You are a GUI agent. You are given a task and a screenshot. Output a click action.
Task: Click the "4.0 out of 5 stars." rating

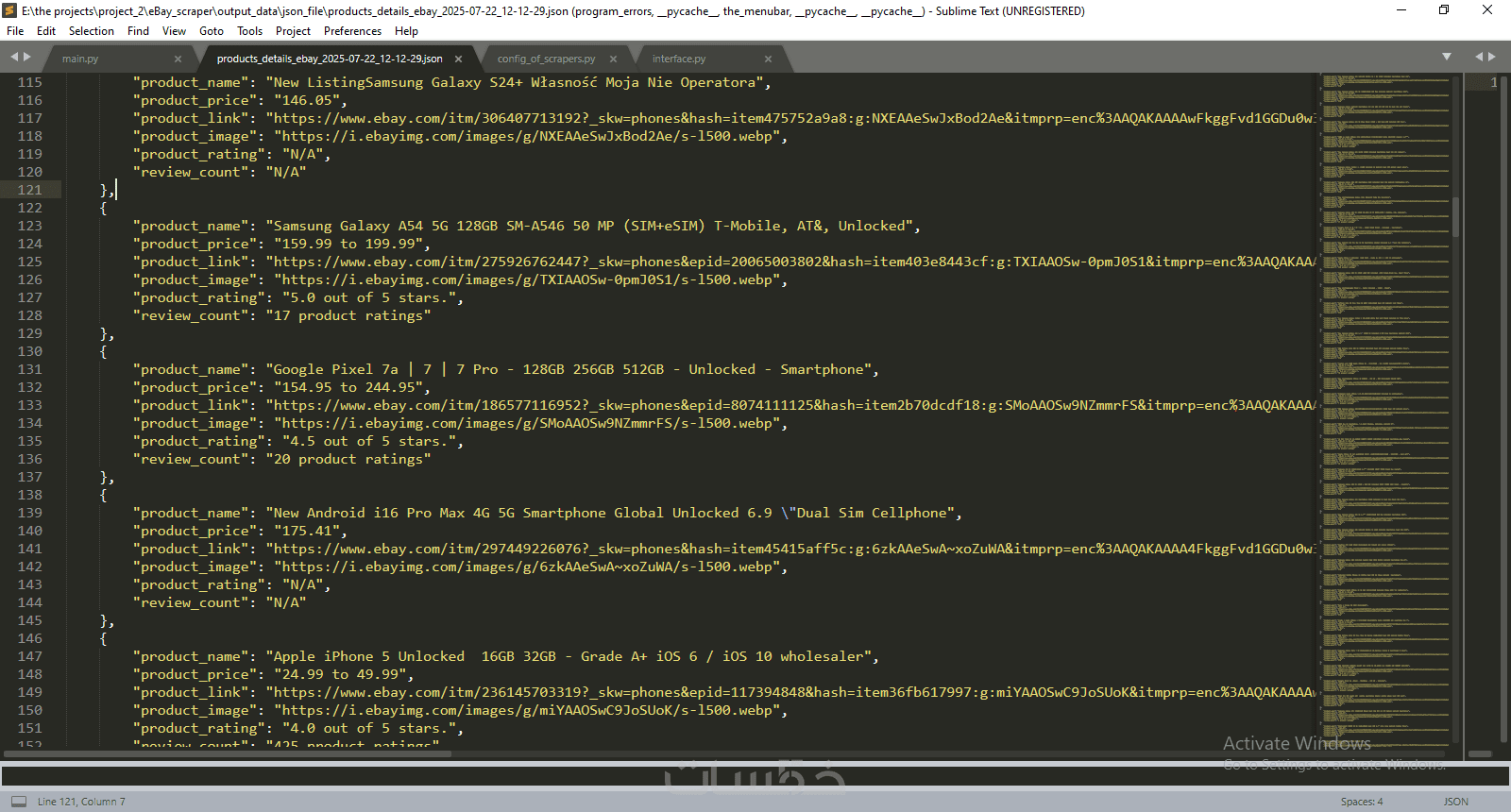coord(369,728)
